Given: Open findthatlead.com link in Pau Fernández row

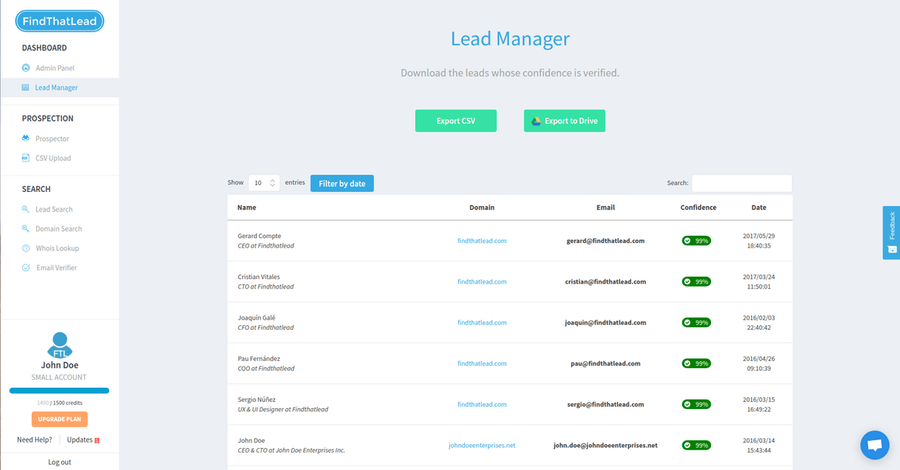Looking at the screenshot, I should 482,363.
